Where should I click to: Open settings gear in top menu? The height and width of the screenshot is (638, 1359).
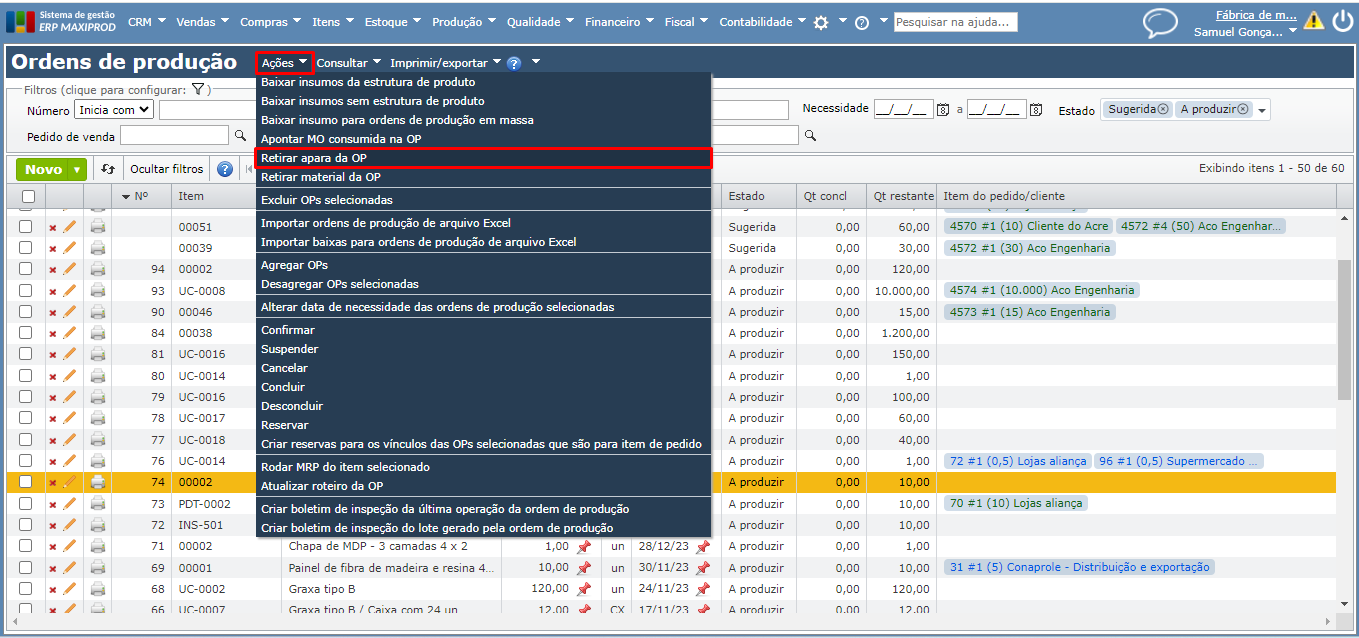[x=821, y=22]
